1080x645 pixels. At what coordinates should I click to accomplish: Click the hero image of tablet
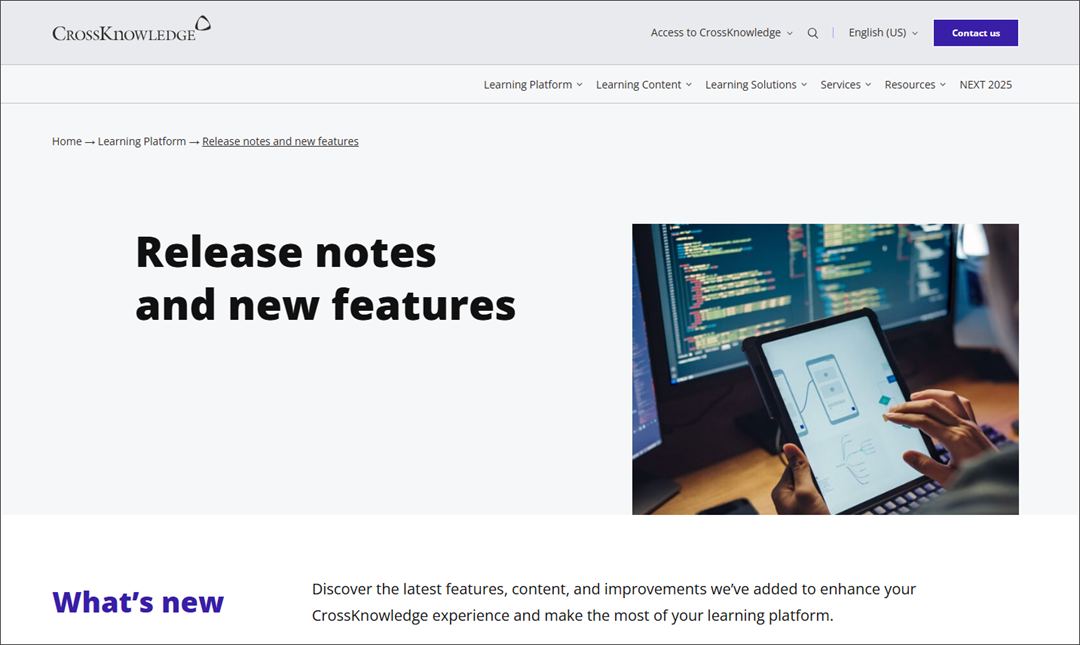pos(825,369)
